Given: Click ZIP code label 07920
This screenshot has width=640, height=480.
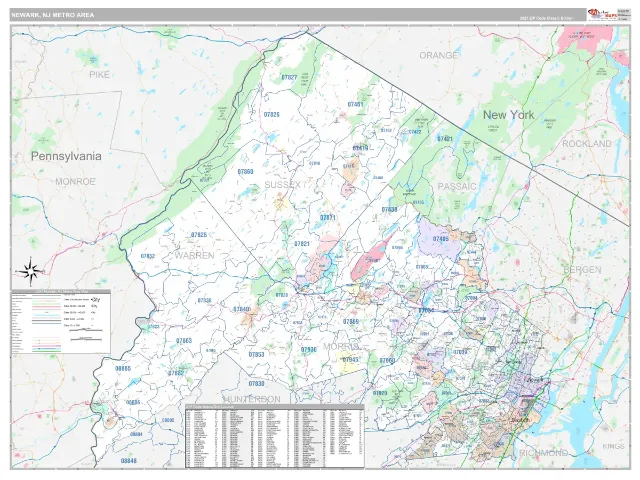Looking at the screenshot, I should click(x=380, y=393).
